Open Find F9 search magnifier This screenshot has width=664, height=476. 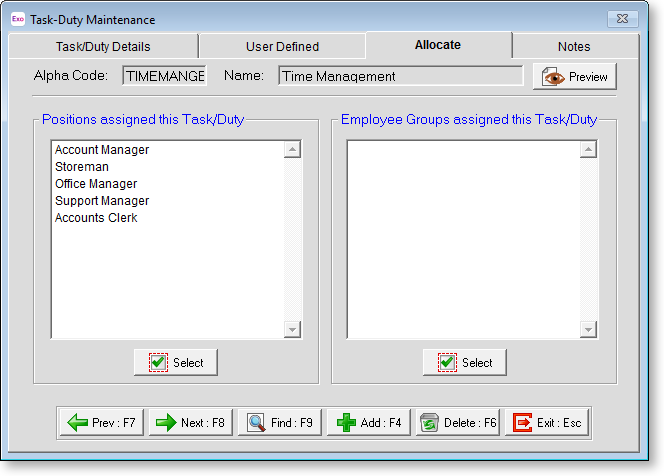tap(280, 423)
